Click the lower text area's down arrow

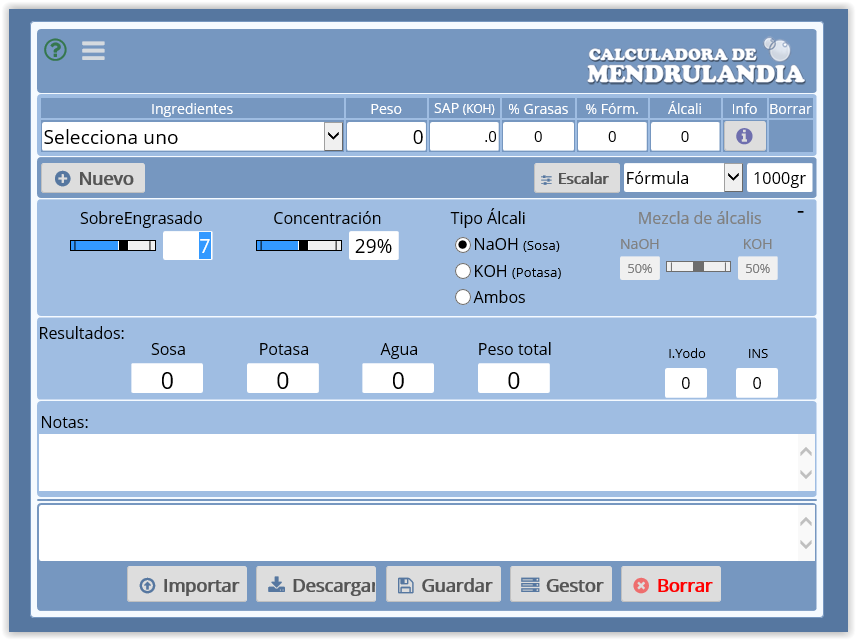tap(806, 544)
